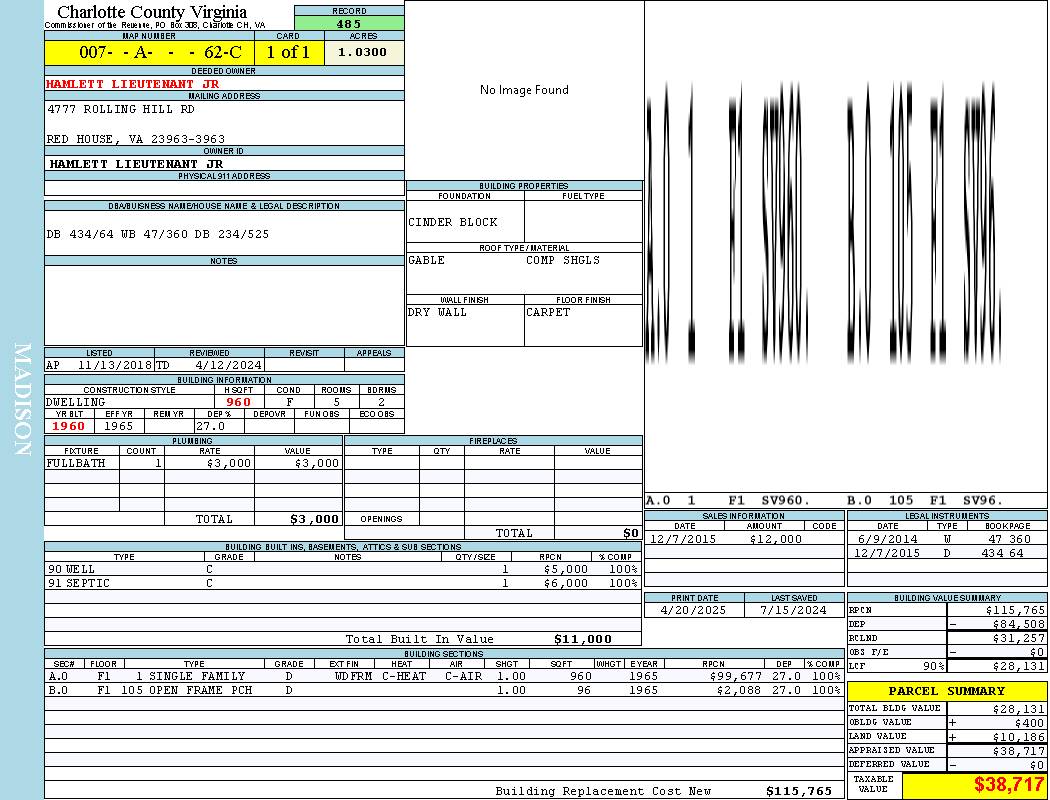Click roof material COMP SHGLS

tap(562, 260)
